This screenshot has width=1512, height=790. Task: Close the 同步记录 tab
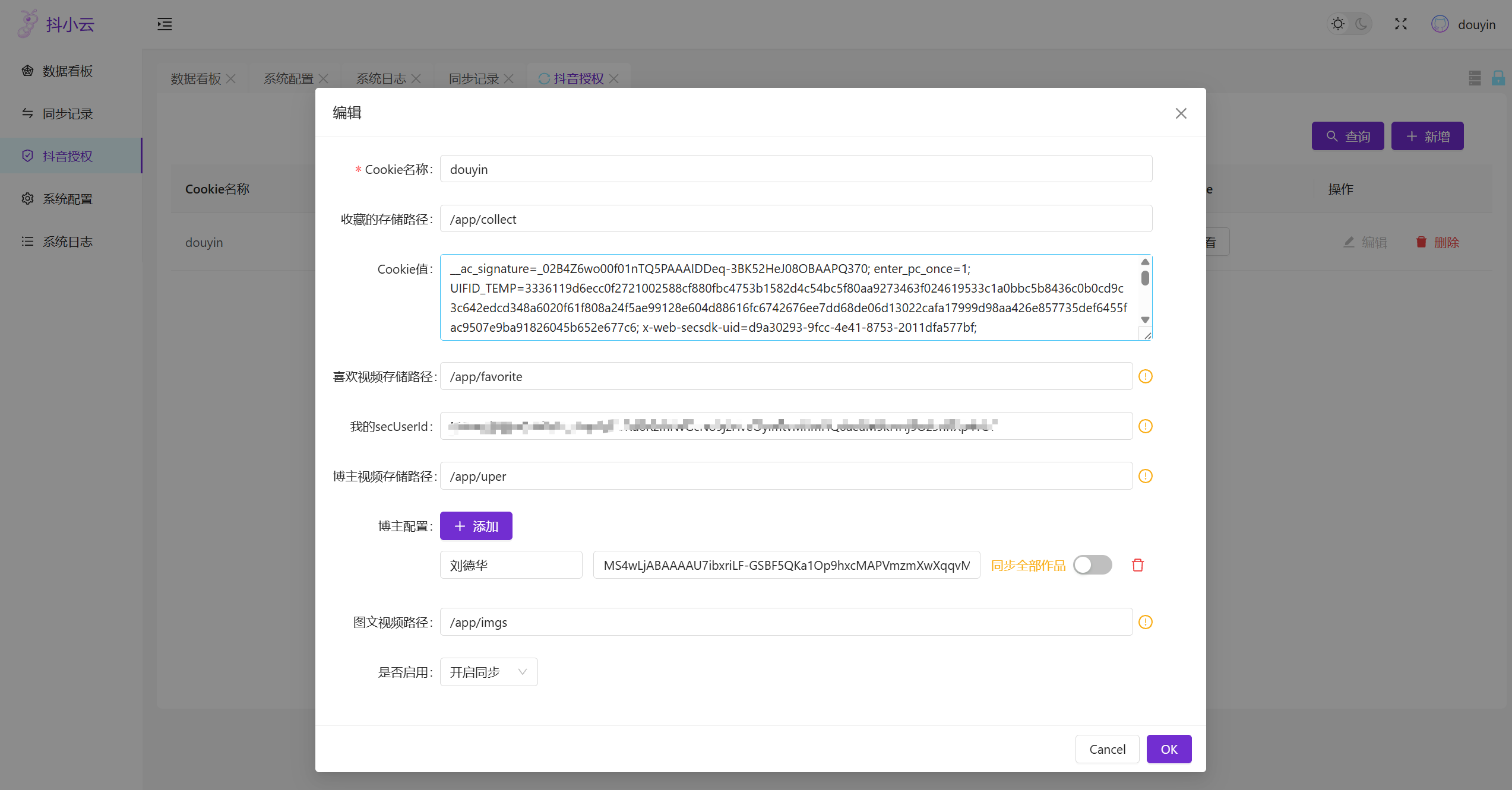click(x=509, y=79)
